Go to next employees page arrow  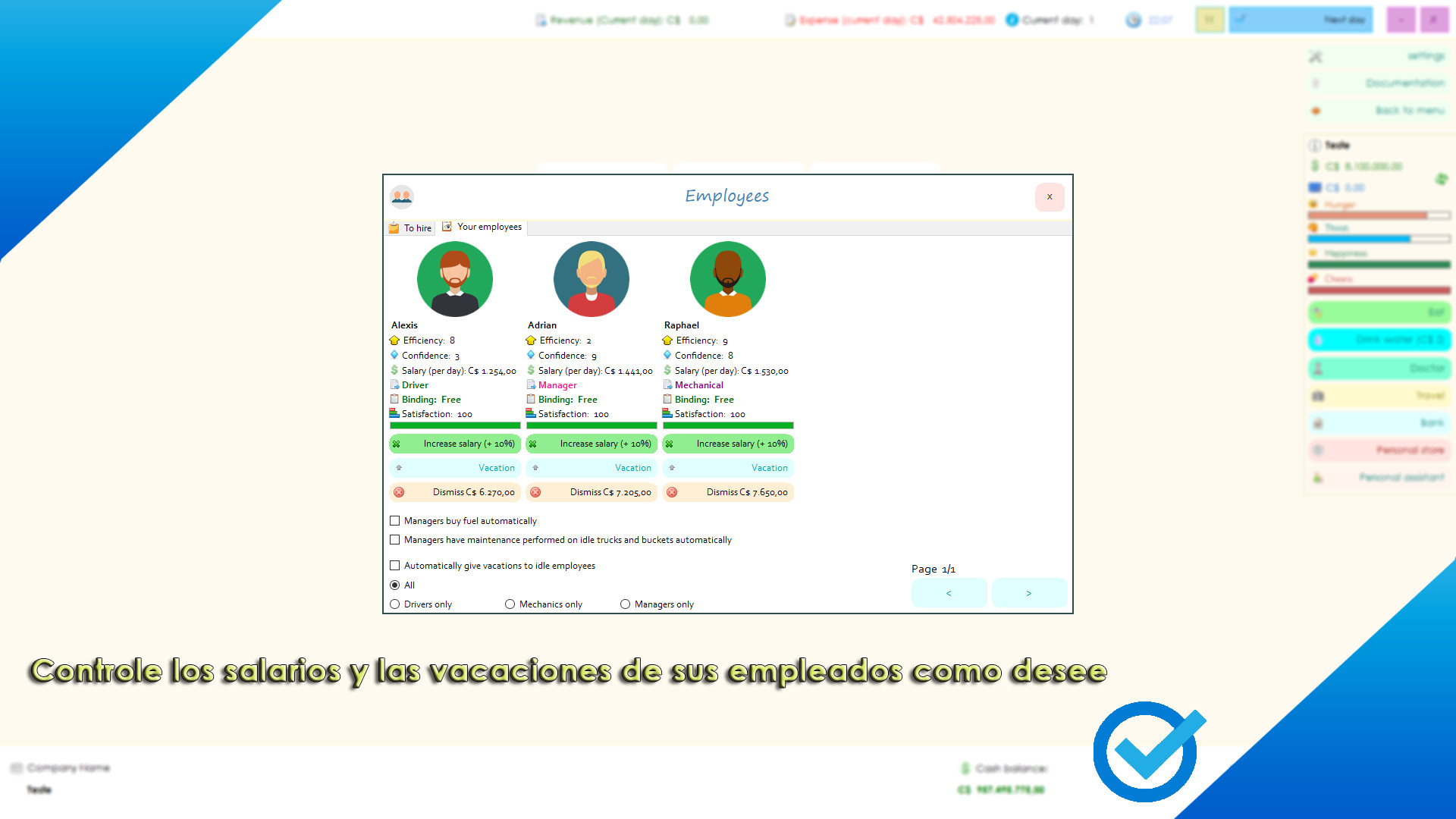click(x=1029, y=593)
